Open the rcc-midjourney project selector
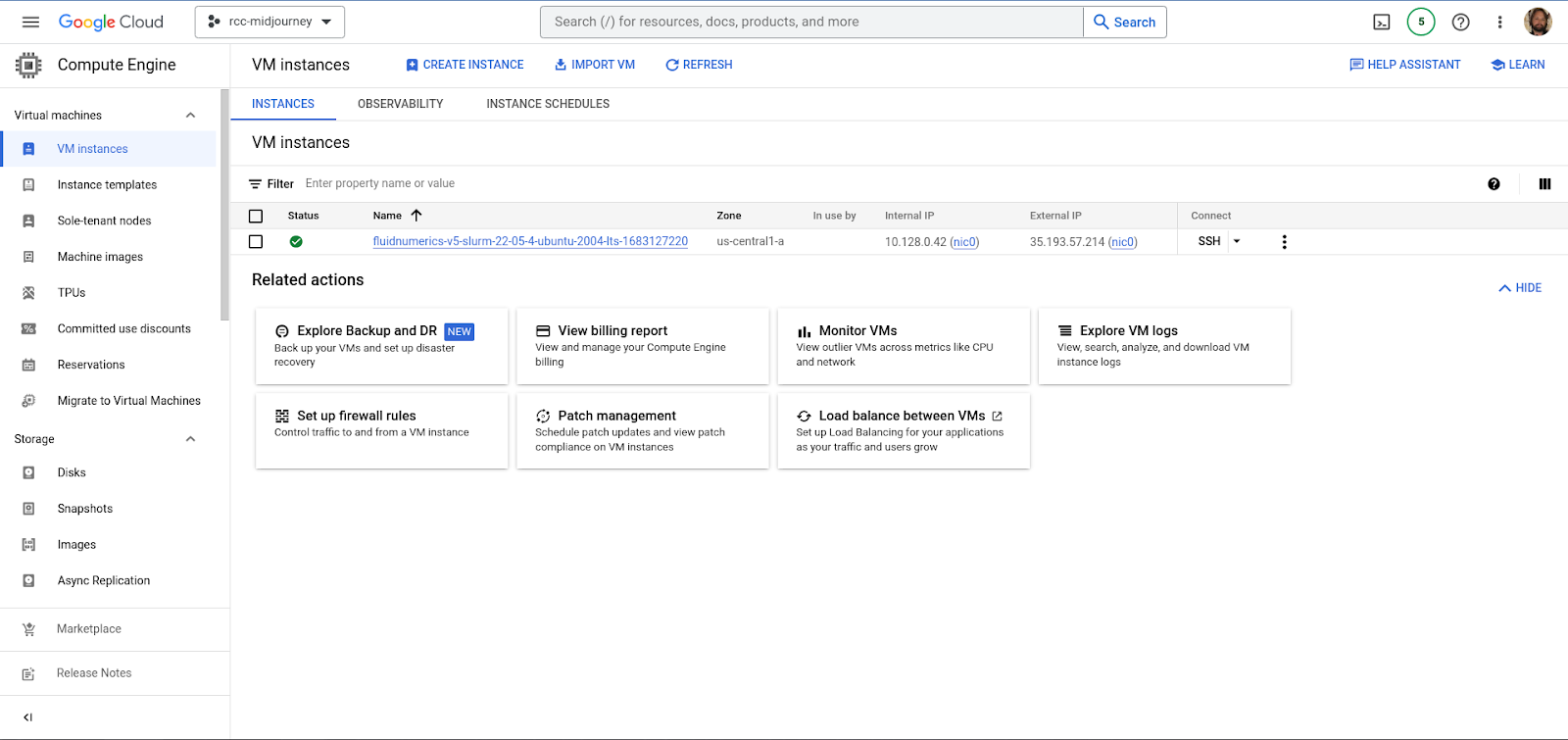 click(x=269, y=22)
